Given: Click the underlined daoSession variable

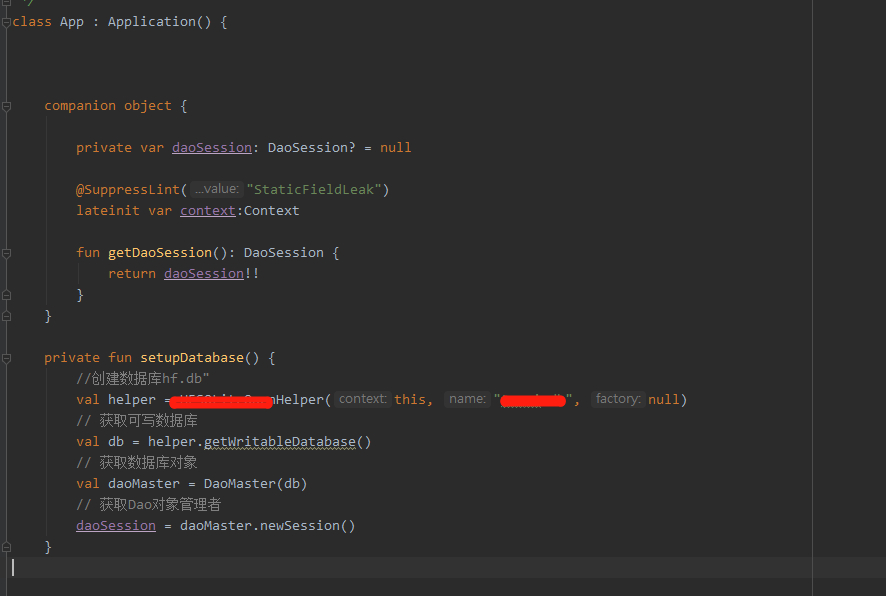Looking at the screenshot, I should pos(211,147).
